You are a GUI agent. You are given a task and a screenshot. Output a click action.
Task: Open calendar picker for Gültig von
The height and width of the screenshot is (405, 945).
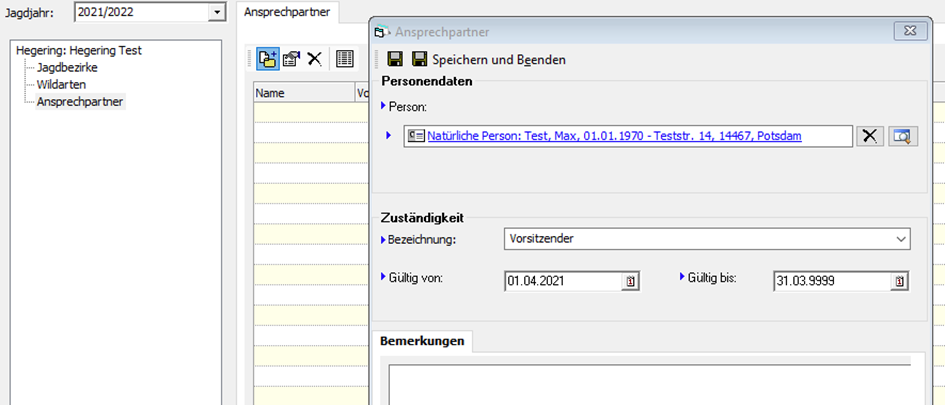tap(631, 282)
